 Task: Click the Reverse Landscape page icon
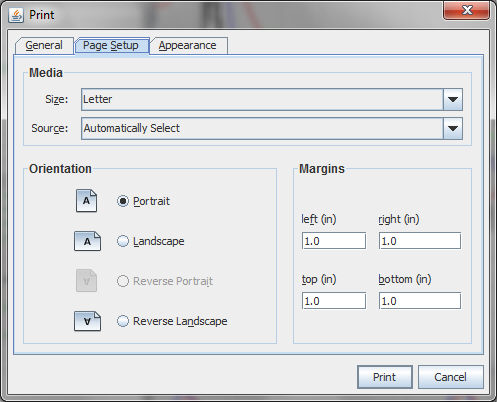point(87,321)
